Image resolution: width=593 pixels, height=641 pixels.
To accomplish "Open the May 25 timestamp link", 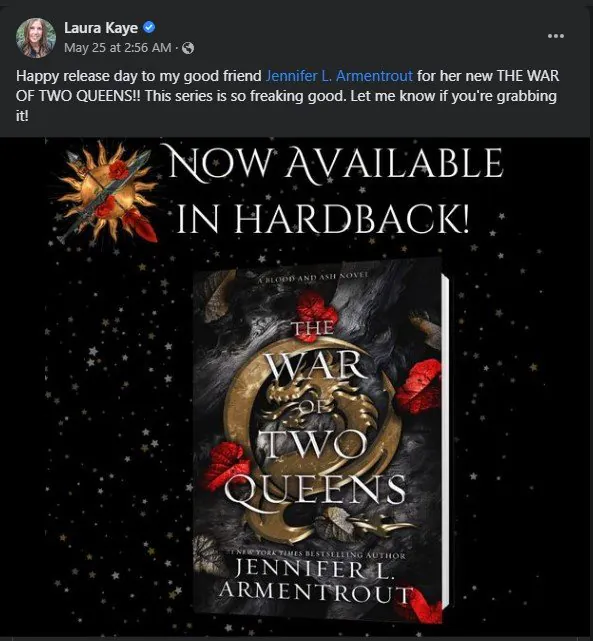I will 118,48.
